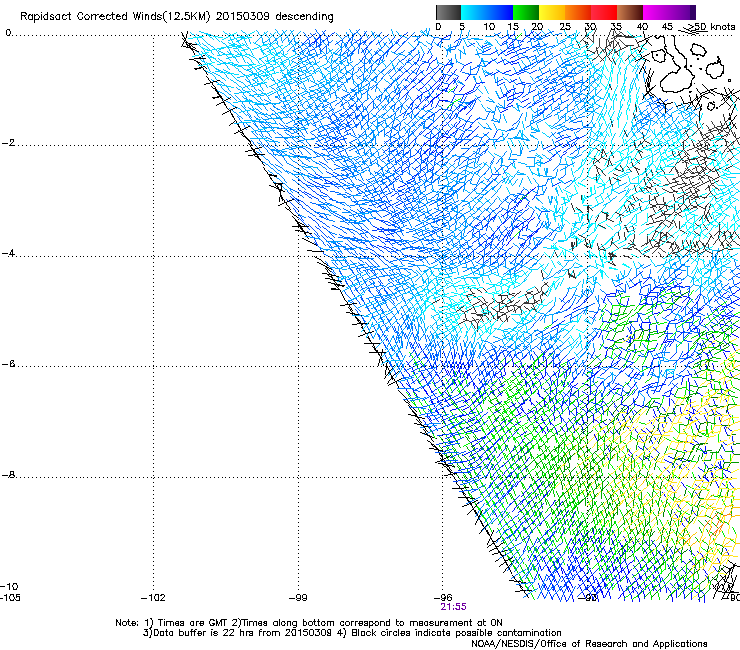Click the red 30-35 knots legend band
The image size is (740, 650).
[604, 12]
